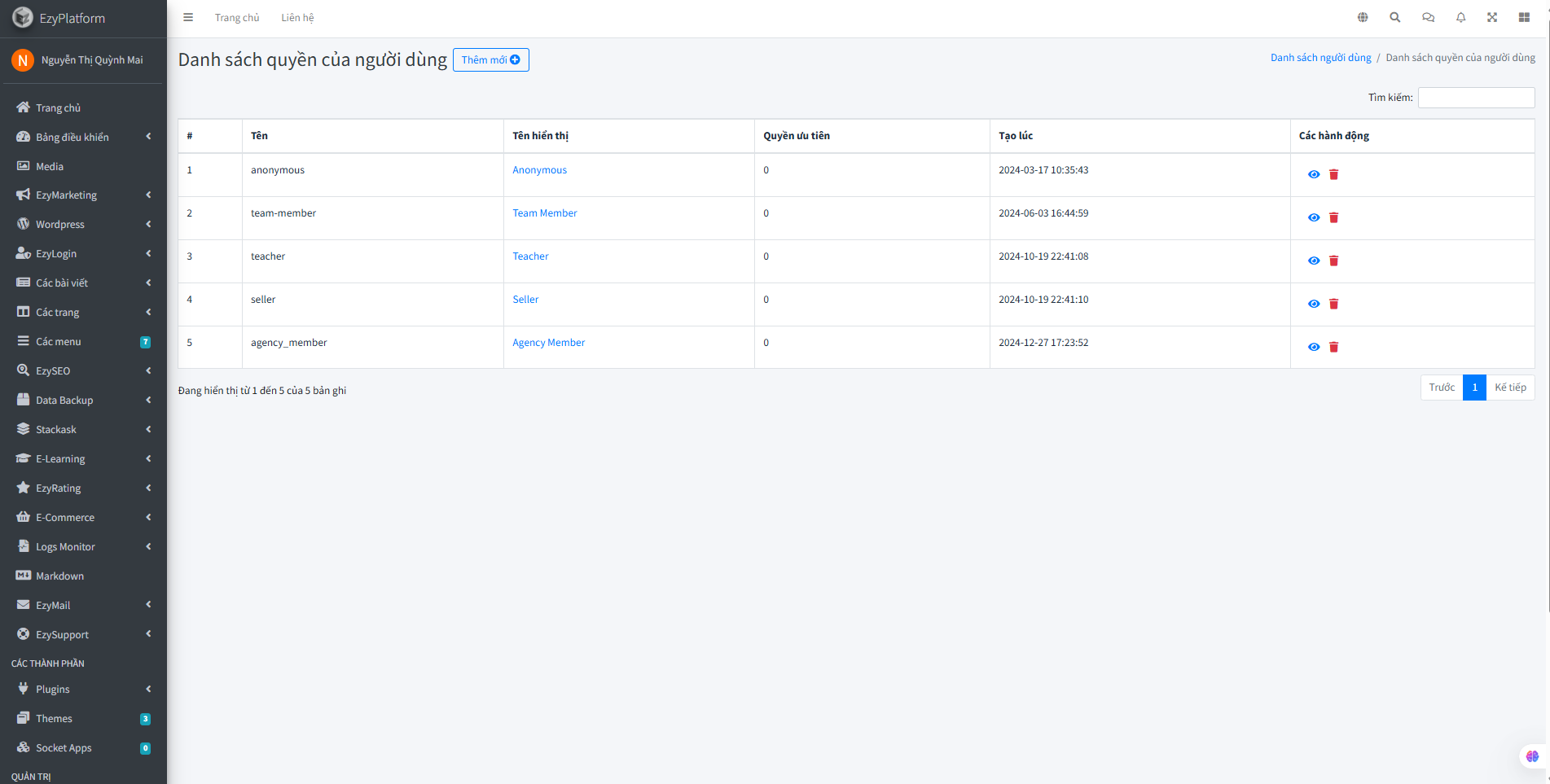The image size is (1550, 784).
Task: View the agency_member role via eye icon
Action: (1314, 347)
